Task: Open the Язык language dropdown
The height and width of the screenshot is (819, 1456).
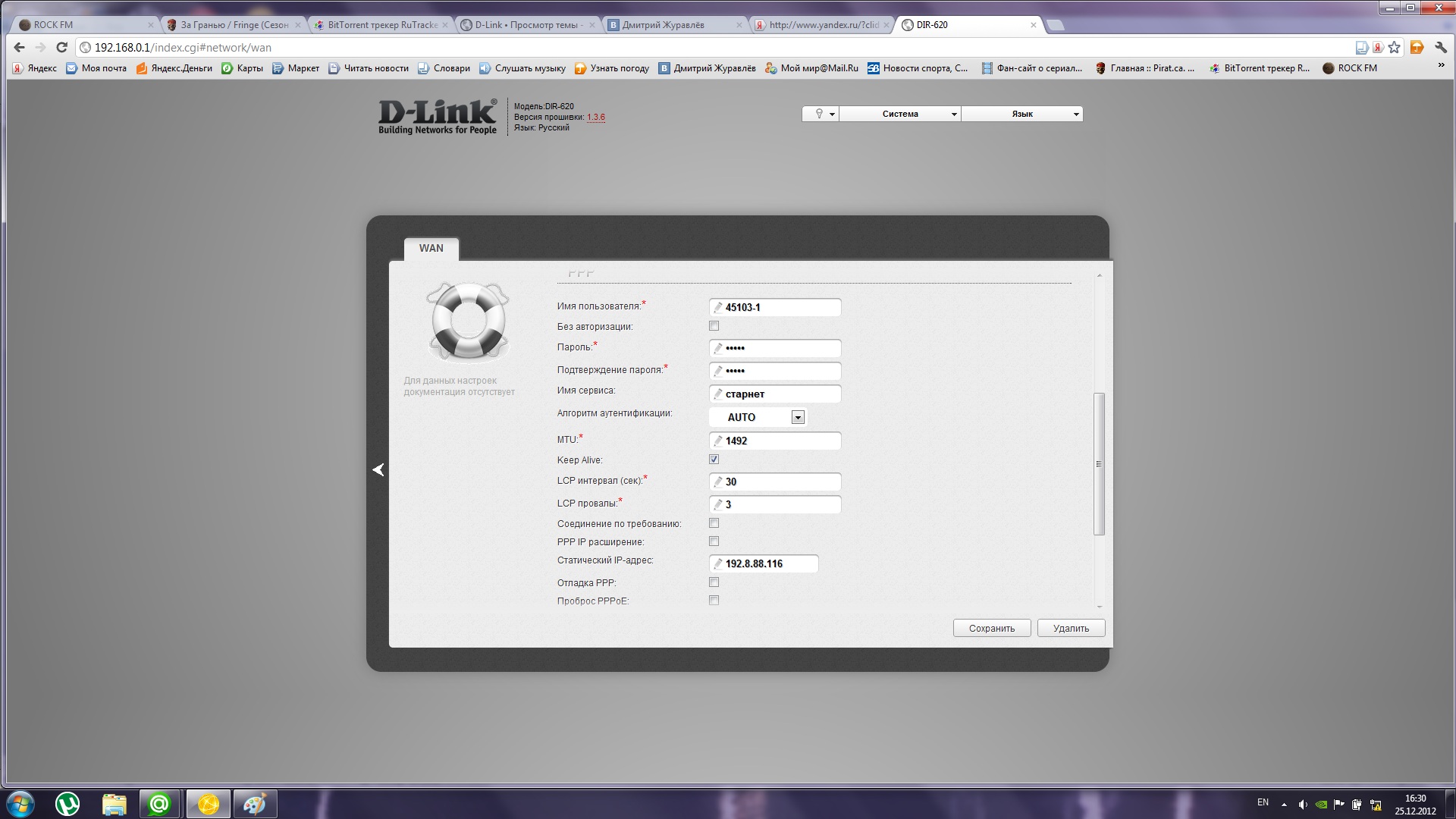Action: [x=1022, y=114]
